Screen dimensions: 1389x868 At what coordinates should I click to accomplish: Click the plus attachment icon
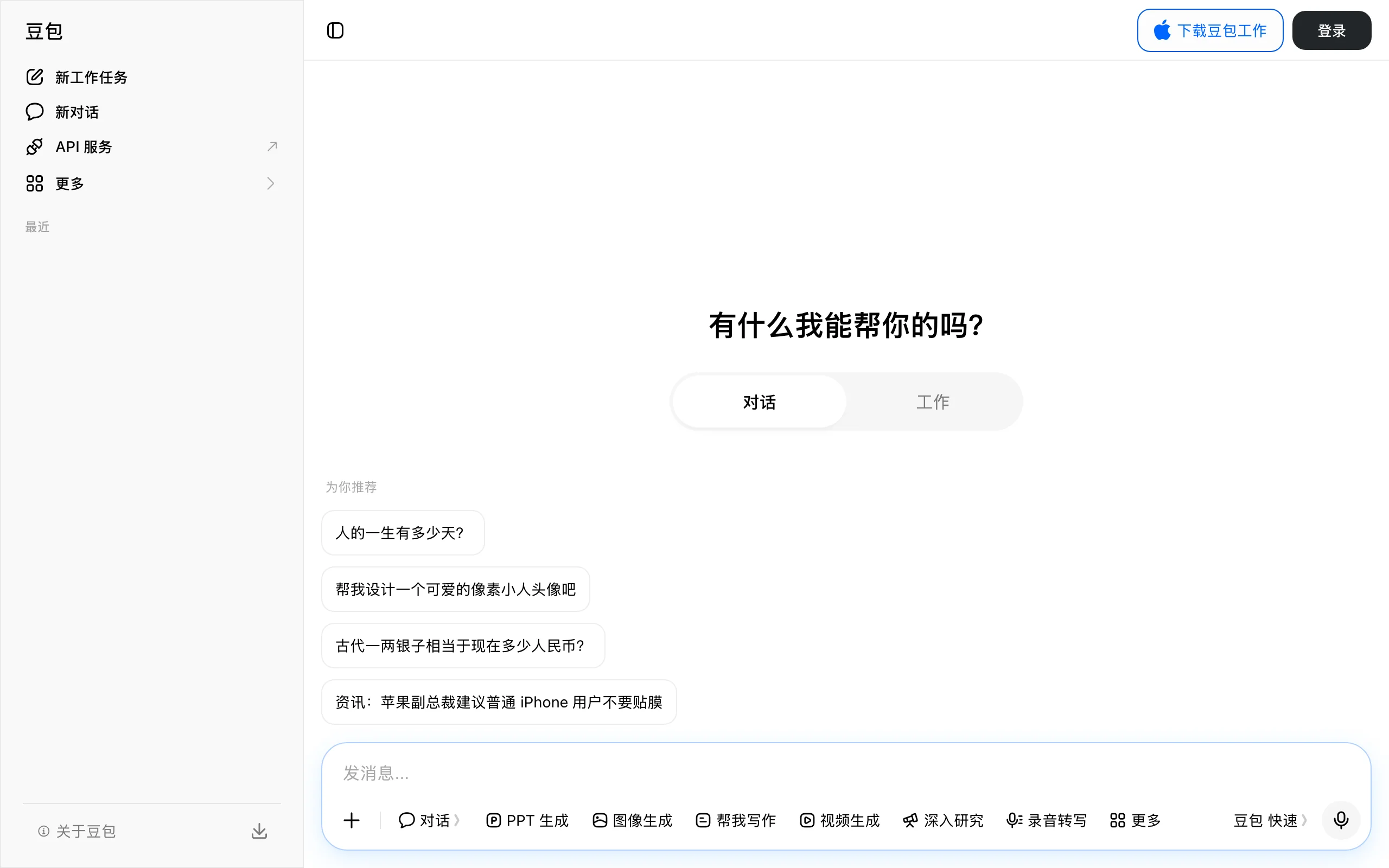point(351,820)
